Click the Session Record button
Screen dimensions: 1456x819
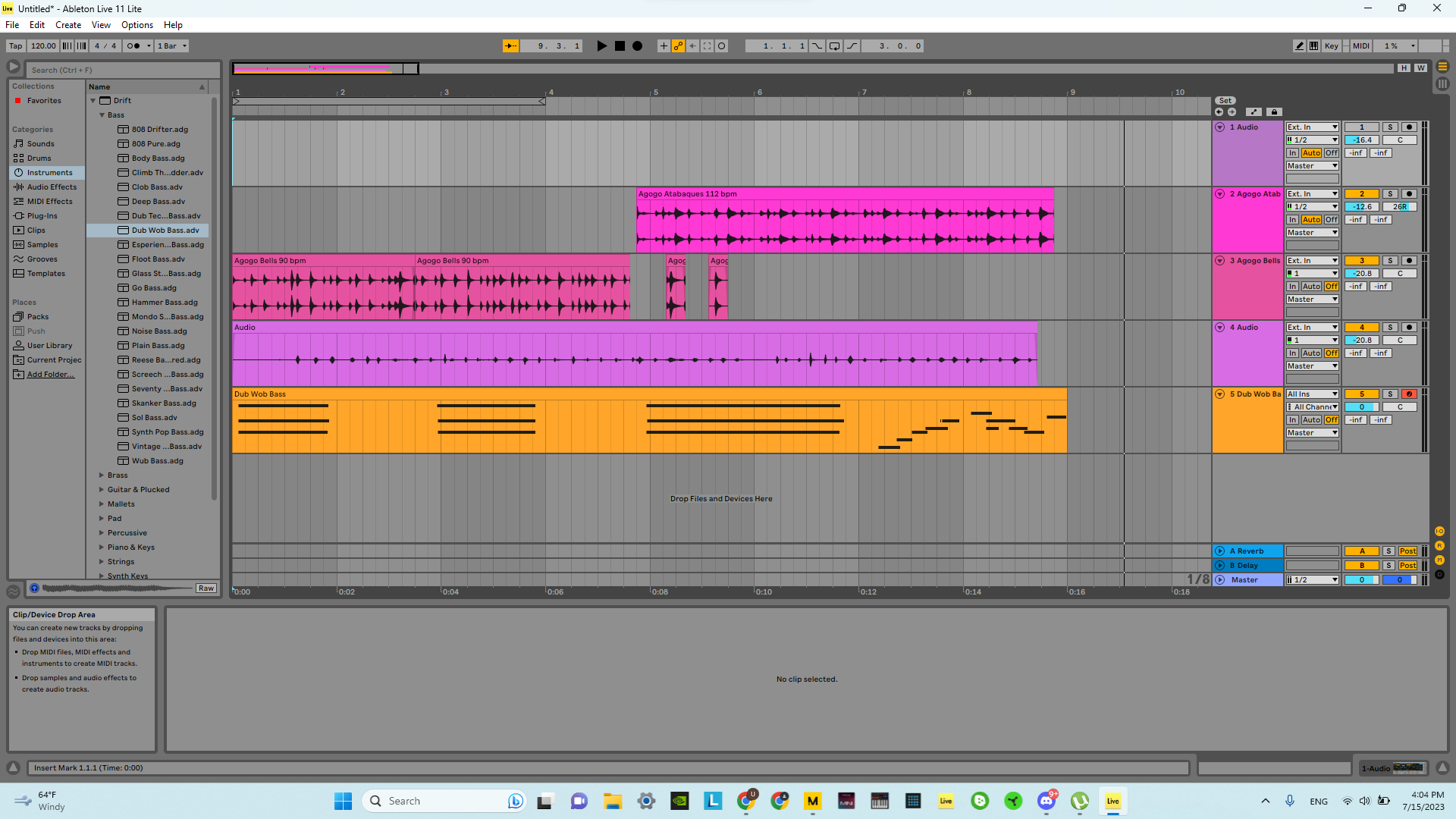coord(721,46)
